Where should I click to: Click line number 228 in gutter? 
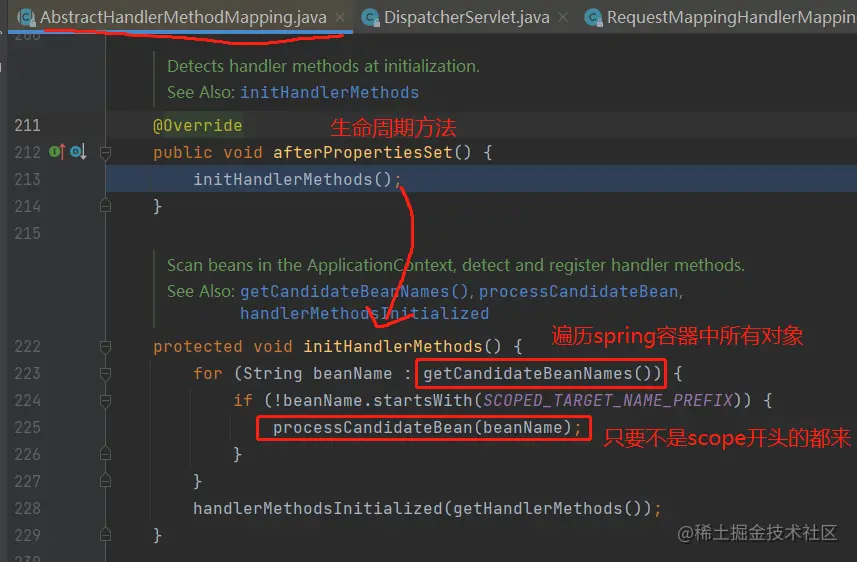coord(27,508)
